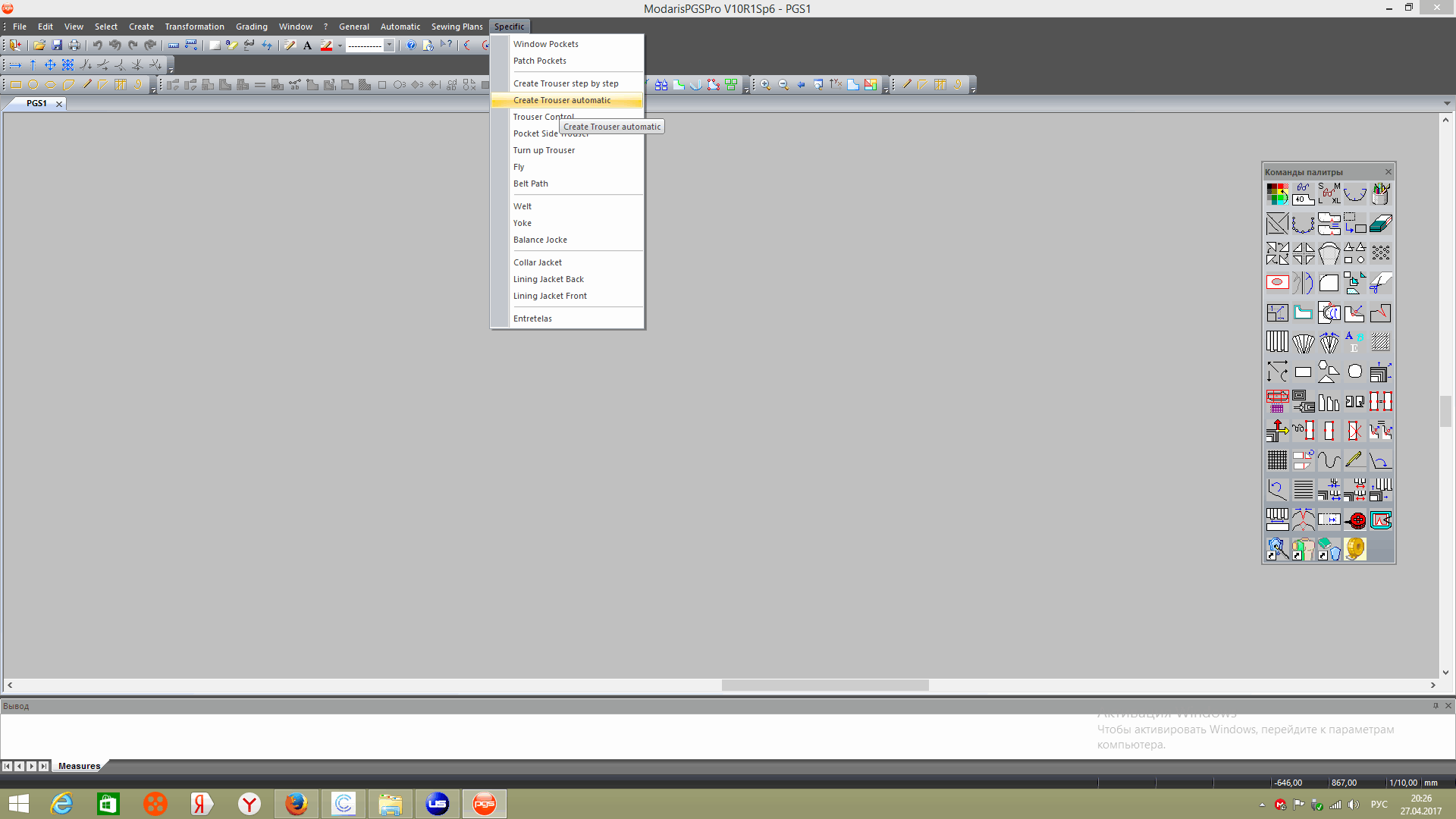Open the line style dropdown
Image resolution: width=1456 pixels, height=819 pixels.
(x=389, y=45)
